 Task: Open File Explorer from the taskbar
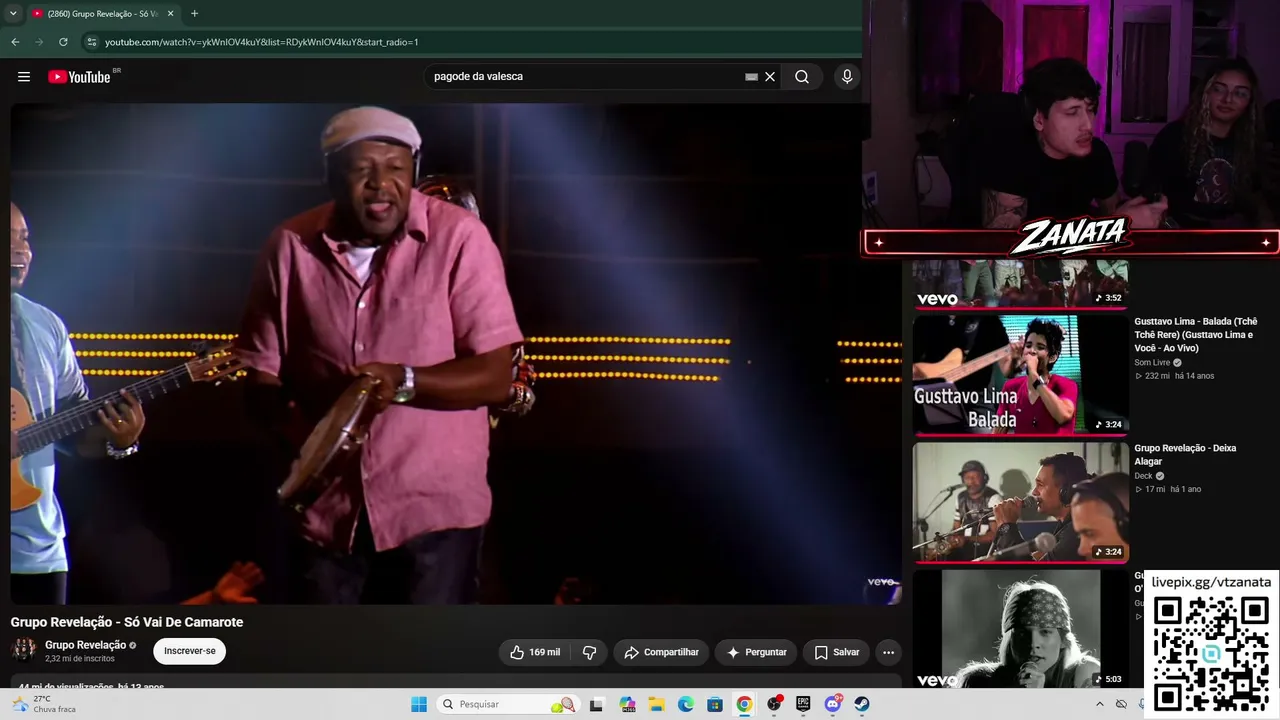[x=657, y=704]
